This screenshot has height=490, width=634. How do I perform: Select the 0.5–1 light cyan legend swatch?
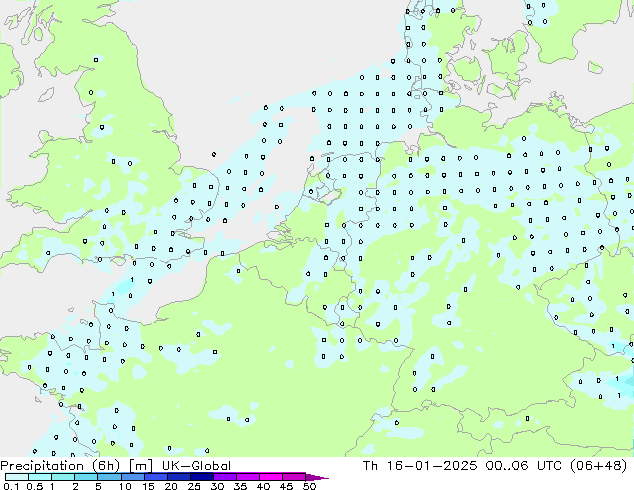click(x=40, y=477)
